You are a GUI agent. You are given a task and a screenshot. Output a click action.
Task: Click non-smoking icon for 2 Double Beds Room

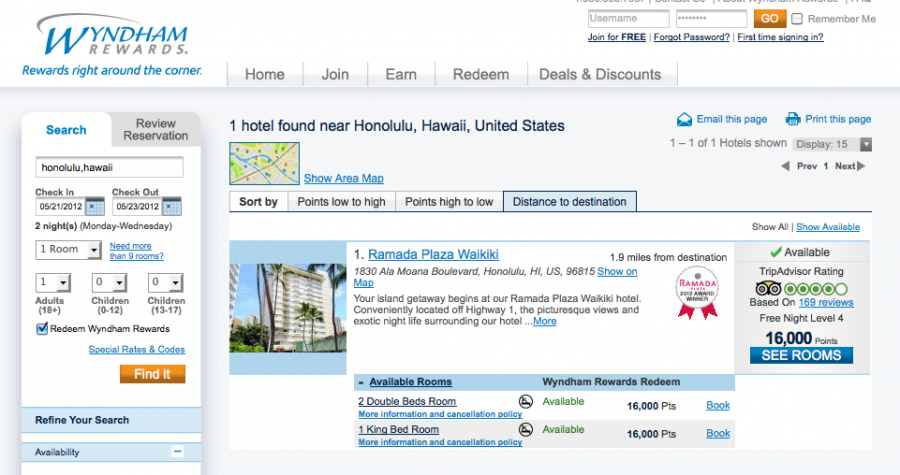[x=526, y=402]
